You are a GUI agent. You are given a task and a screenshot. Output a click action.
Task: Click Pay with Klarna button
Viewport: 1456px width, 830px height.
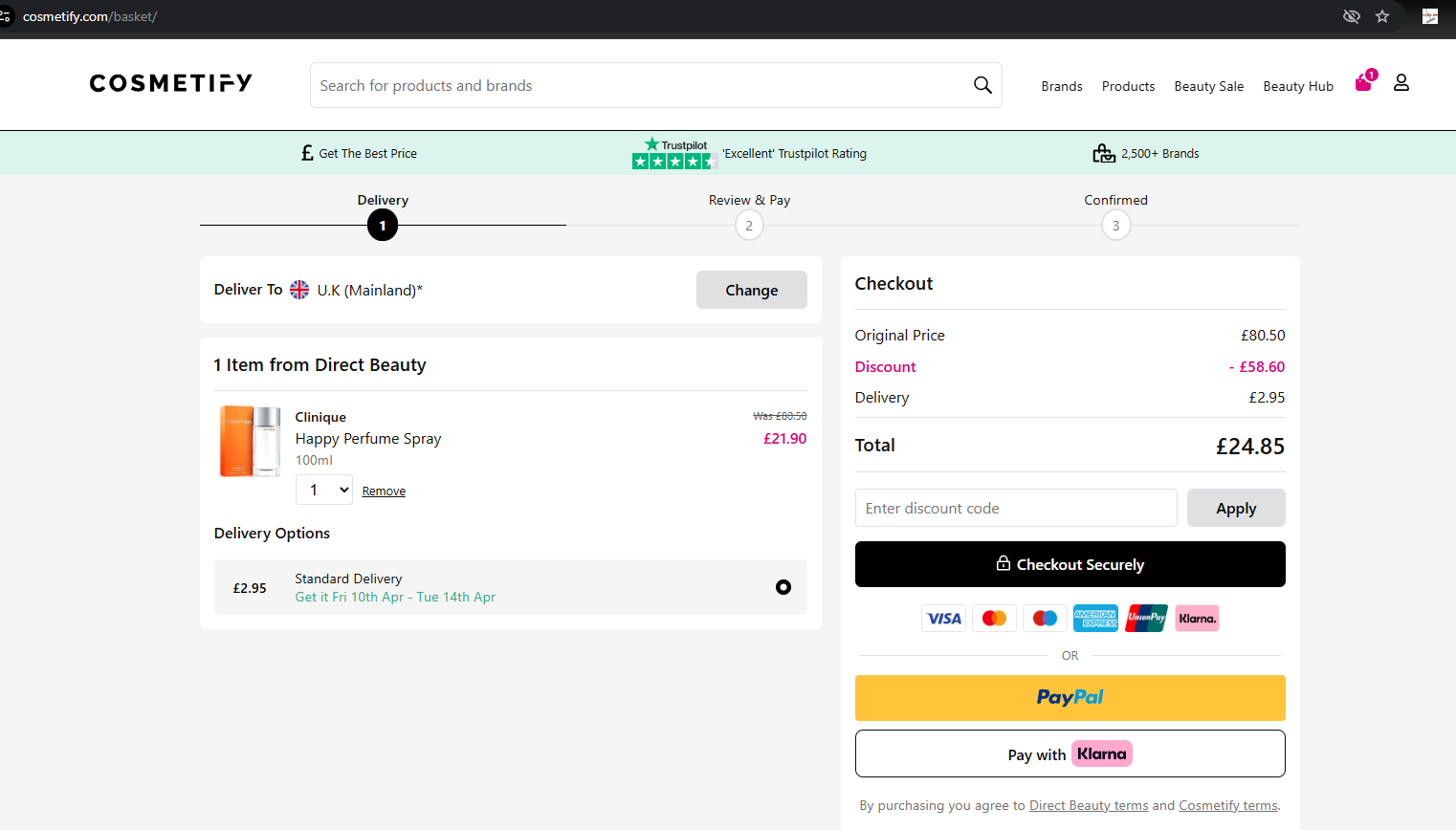coord(1070,754)
